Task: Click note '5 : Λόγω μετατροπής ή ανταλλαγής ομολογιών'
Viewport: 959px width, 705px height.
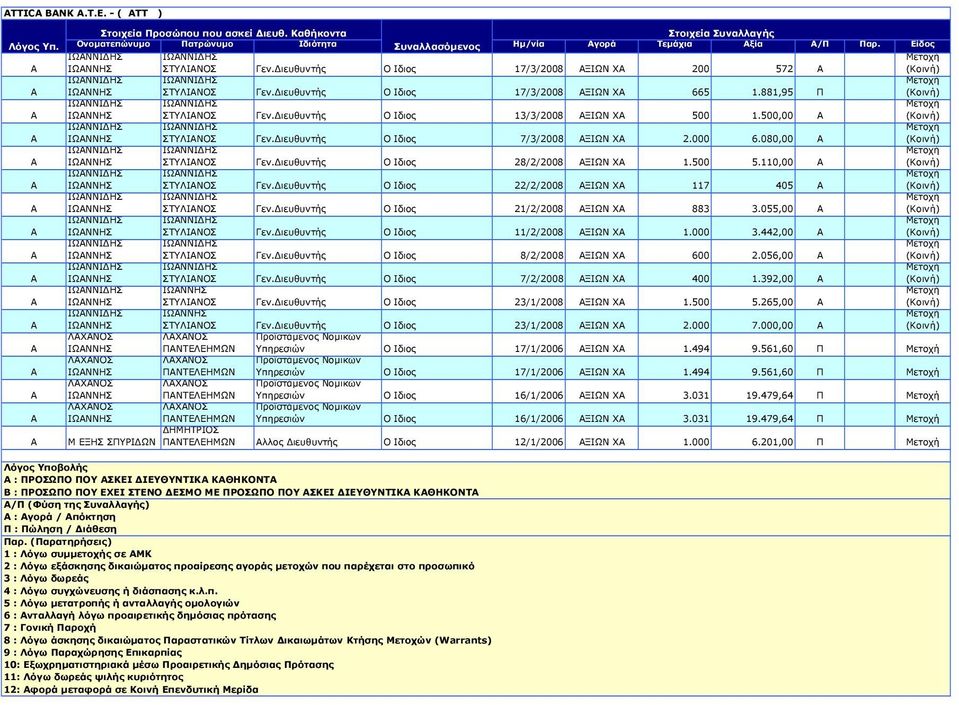Action: tap(121, 603)
